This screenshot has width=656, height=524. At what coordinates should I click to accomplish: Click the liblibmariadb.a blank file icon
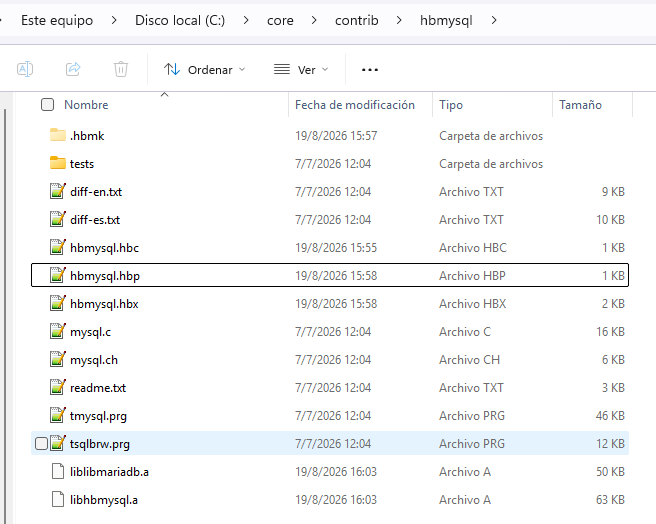click(58, 472)
